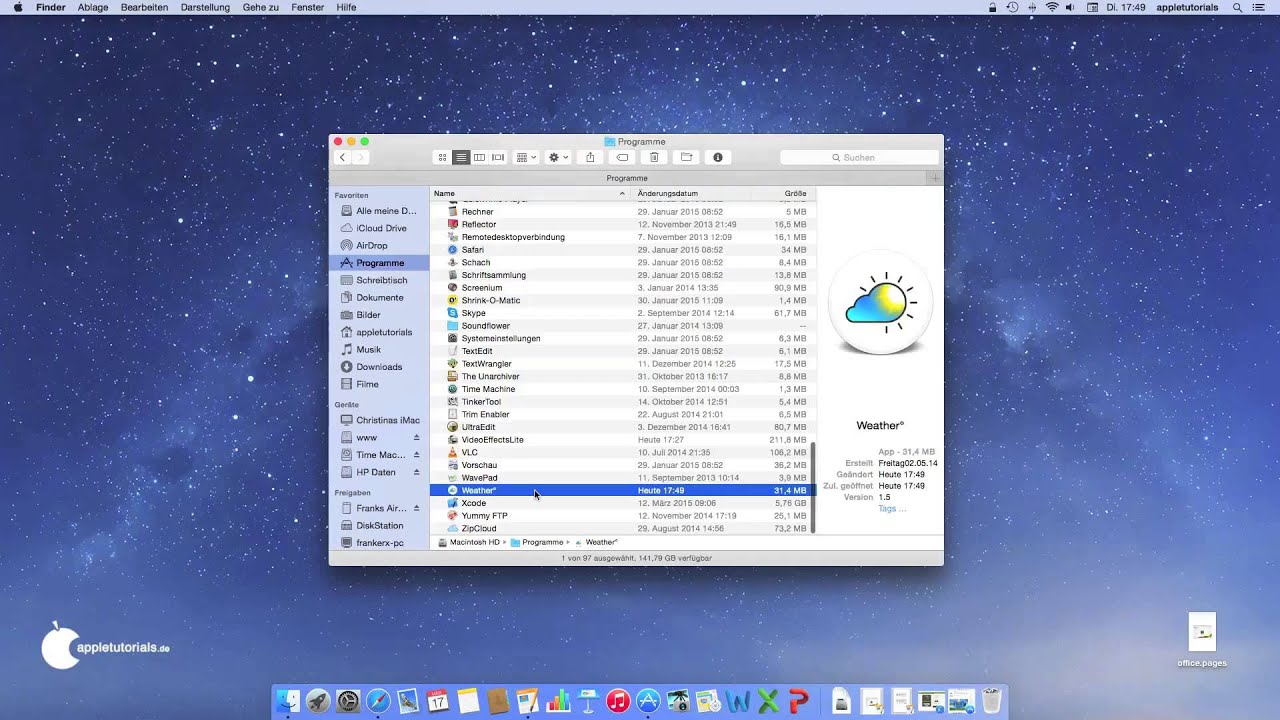Open the Gehe zu menu
Image resolution: width=1280 pixels, height=720 pixels.
(260, 7)
